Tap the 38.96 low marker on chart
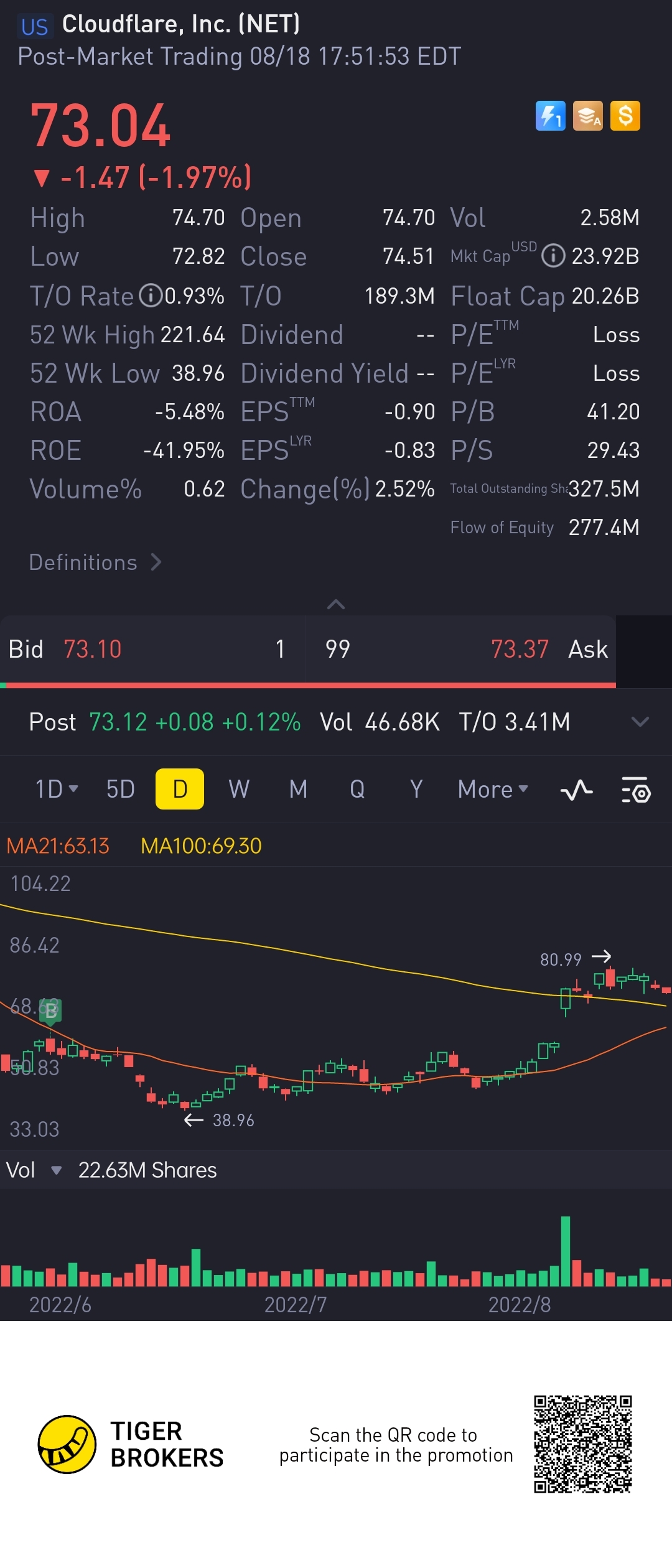Viewport: 672px width, 1568px height. click(219, 1120)
